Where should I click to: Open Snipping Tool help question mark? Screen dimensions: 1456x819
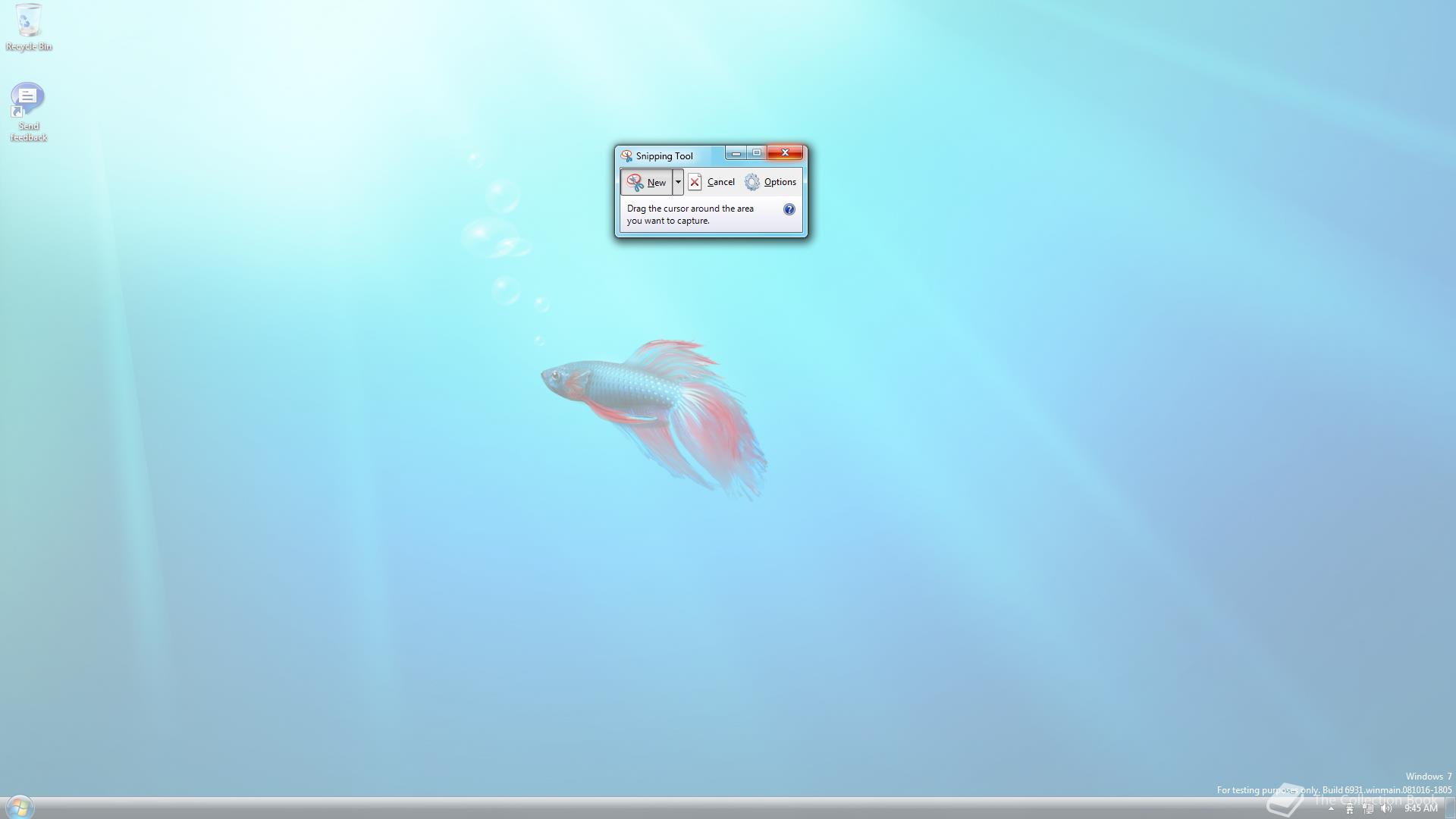pyautogui.click(x=789, y=209)
